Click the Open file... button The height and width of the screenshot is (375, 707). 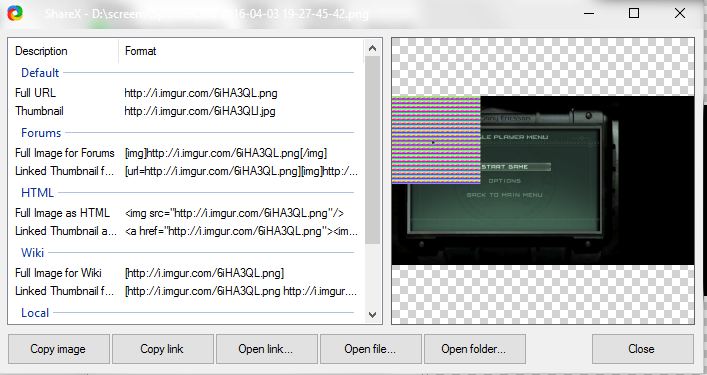371,349
